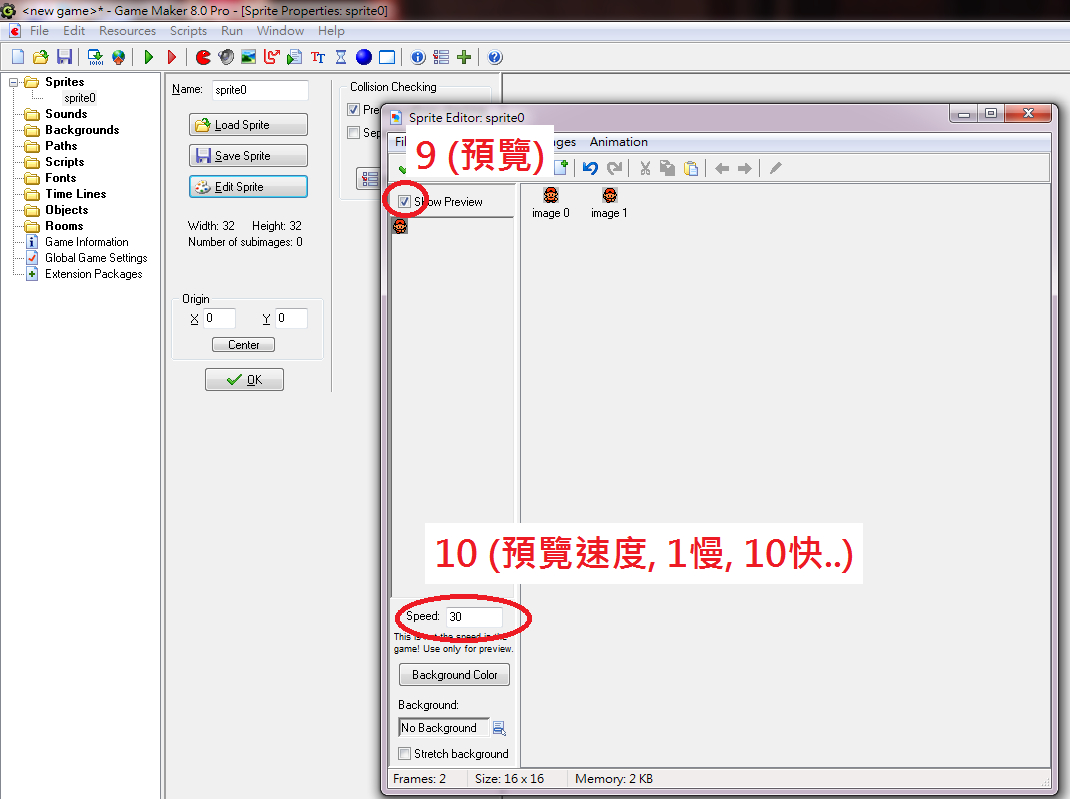Select image 1 thumbnail
Viewport: 1070px width, 799px height.
609,203
